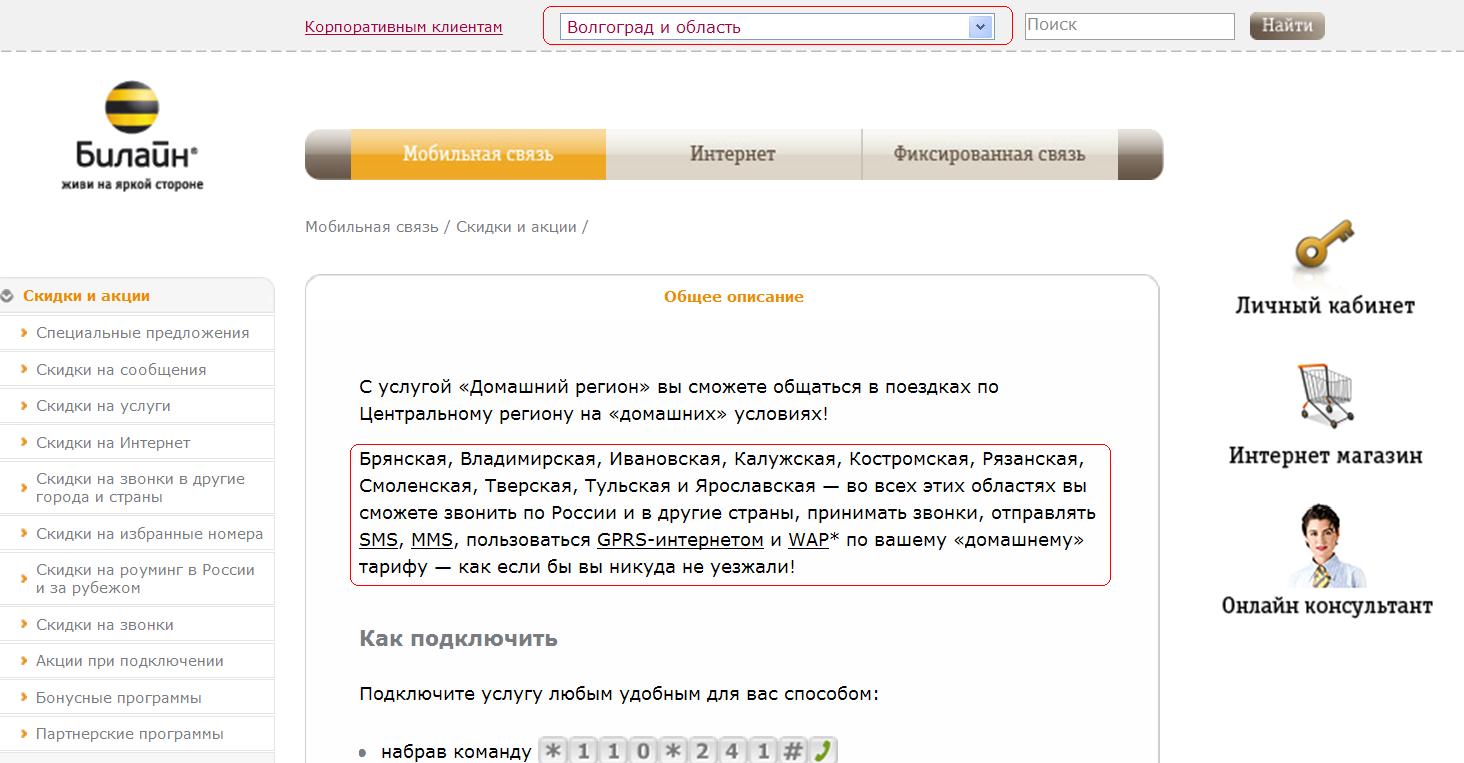Switch to the Интернет tab
Image resolution: width=1464 pixels, height=763 pixels.
pyautogui.click(x=732, y=154)
